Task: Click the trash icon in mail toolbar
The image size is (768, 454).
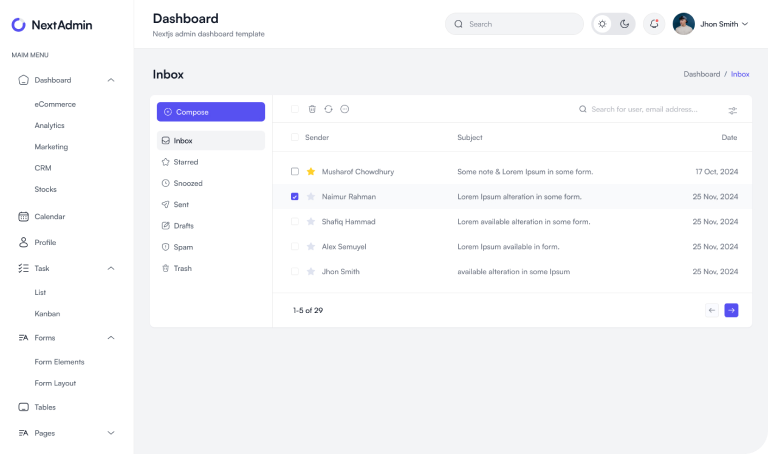Action: (312, 109)
